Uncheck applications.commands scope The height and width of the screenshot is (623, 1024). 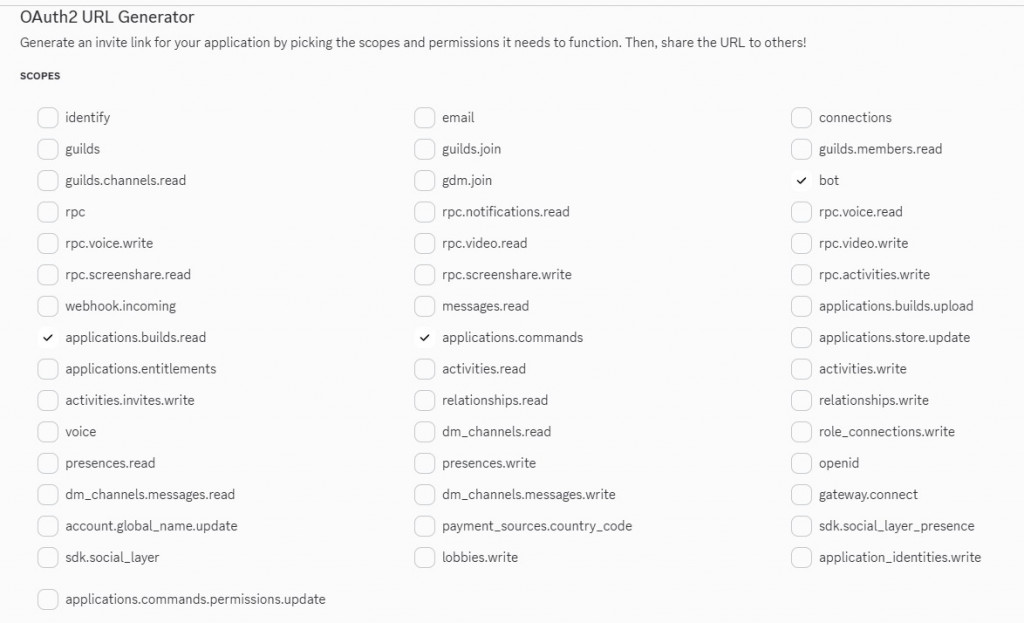[425, 338]
